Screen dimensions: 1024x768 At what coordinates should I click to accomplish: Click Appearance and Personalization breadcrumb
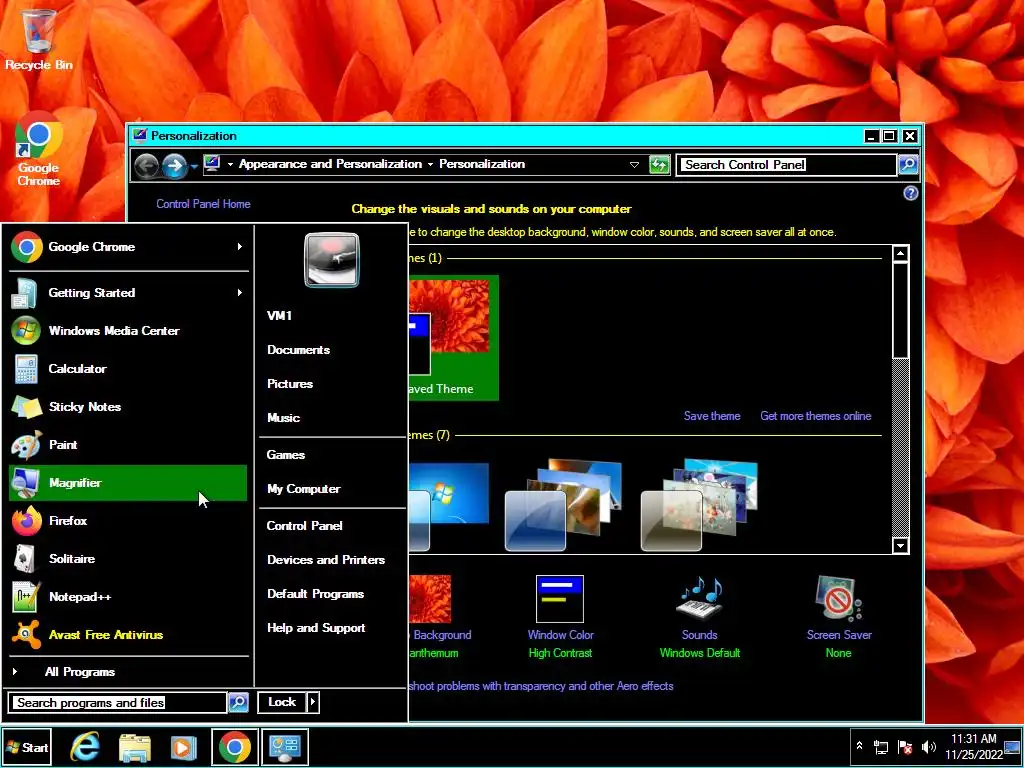pyautogui.click(x=330, y=164)
